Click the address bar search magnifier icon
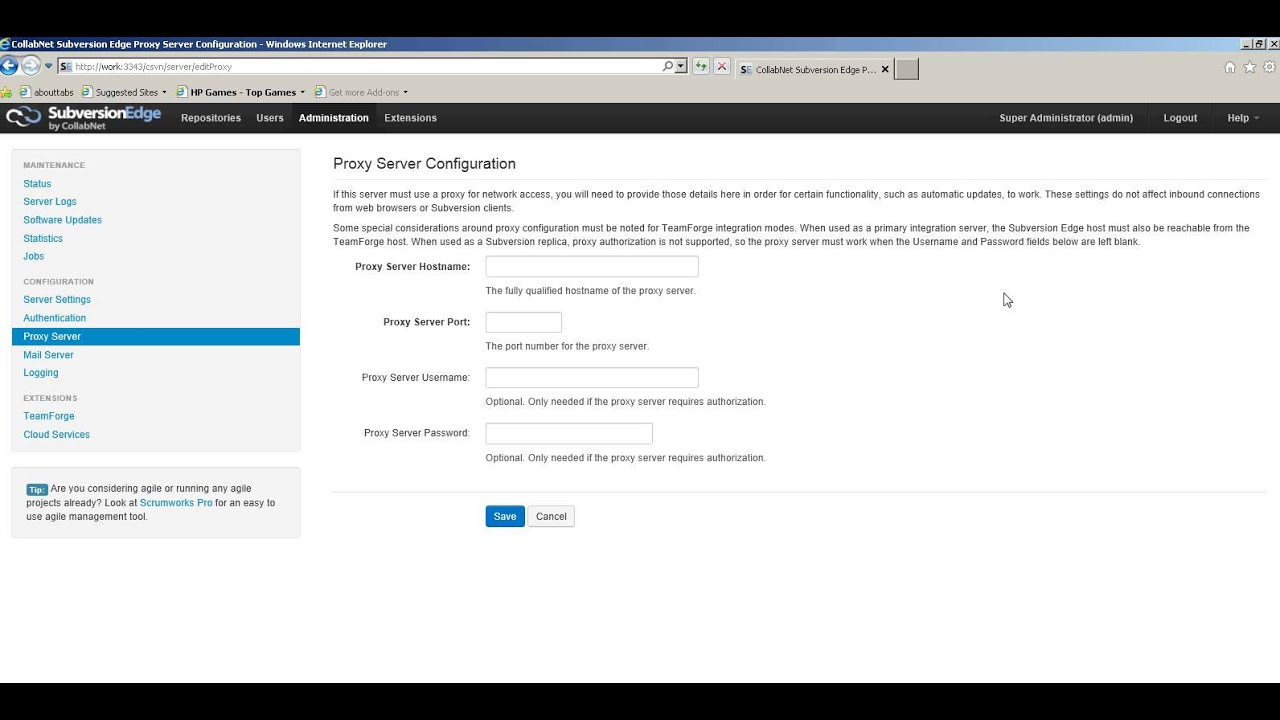Viewport: 1280px width, 720px height. 668,66
